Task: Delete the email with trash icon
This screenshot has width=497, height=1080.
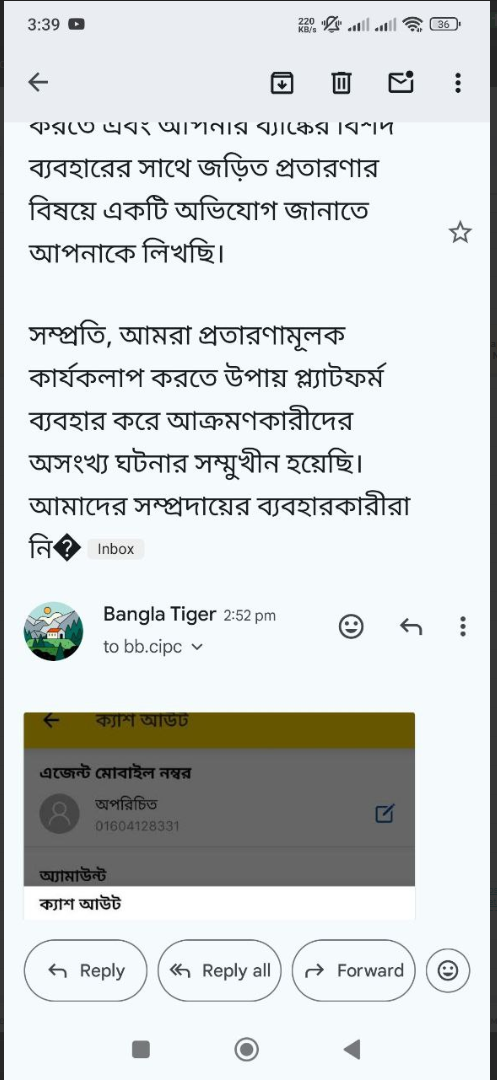Action: [x=341, y=83]
